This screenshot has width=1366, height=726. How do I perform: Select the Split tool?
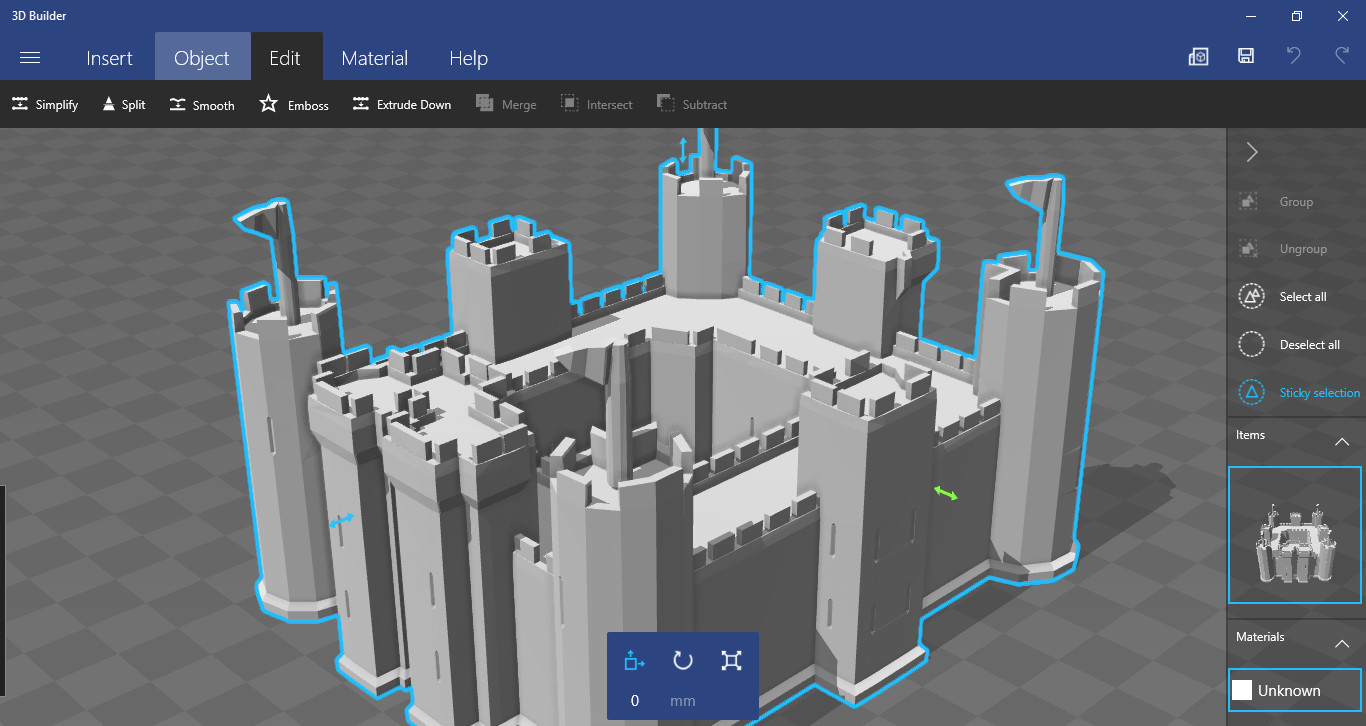point(123,104)
